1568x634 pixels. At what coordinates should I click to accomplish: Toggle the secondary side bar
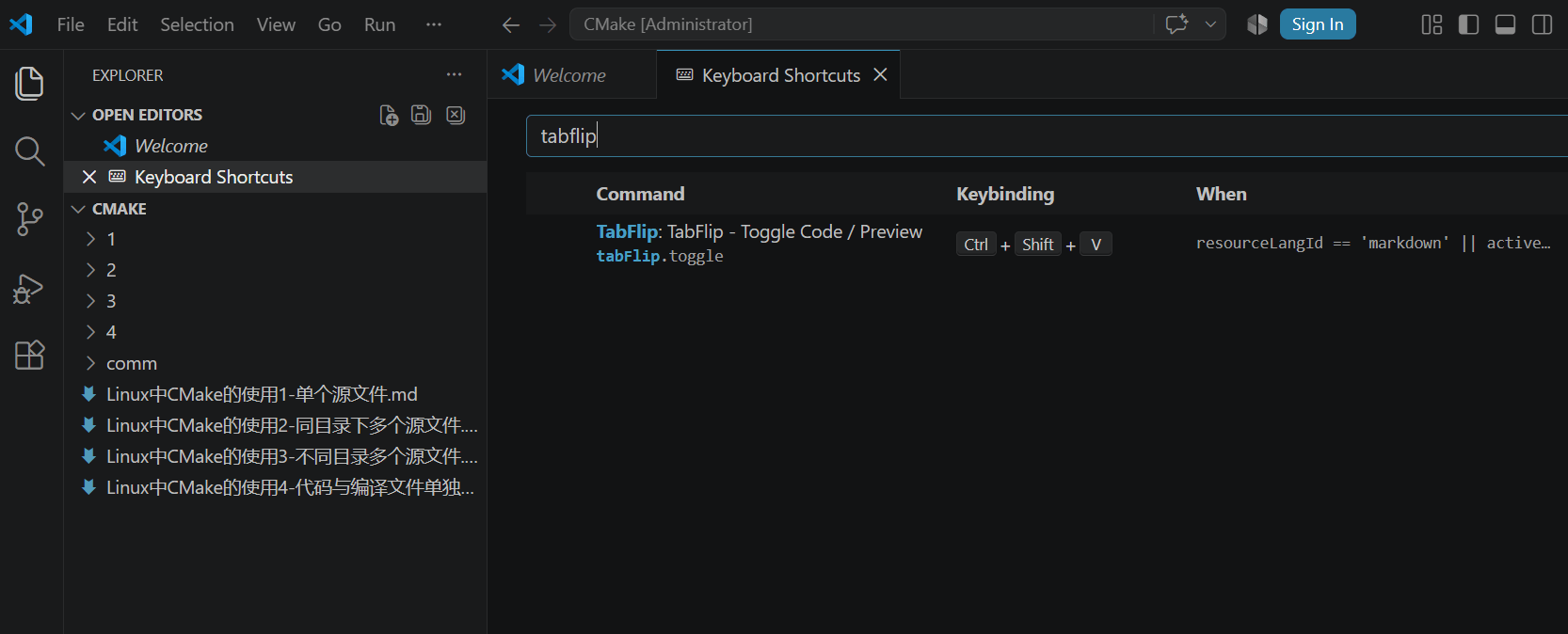[x=1542, y=24]
